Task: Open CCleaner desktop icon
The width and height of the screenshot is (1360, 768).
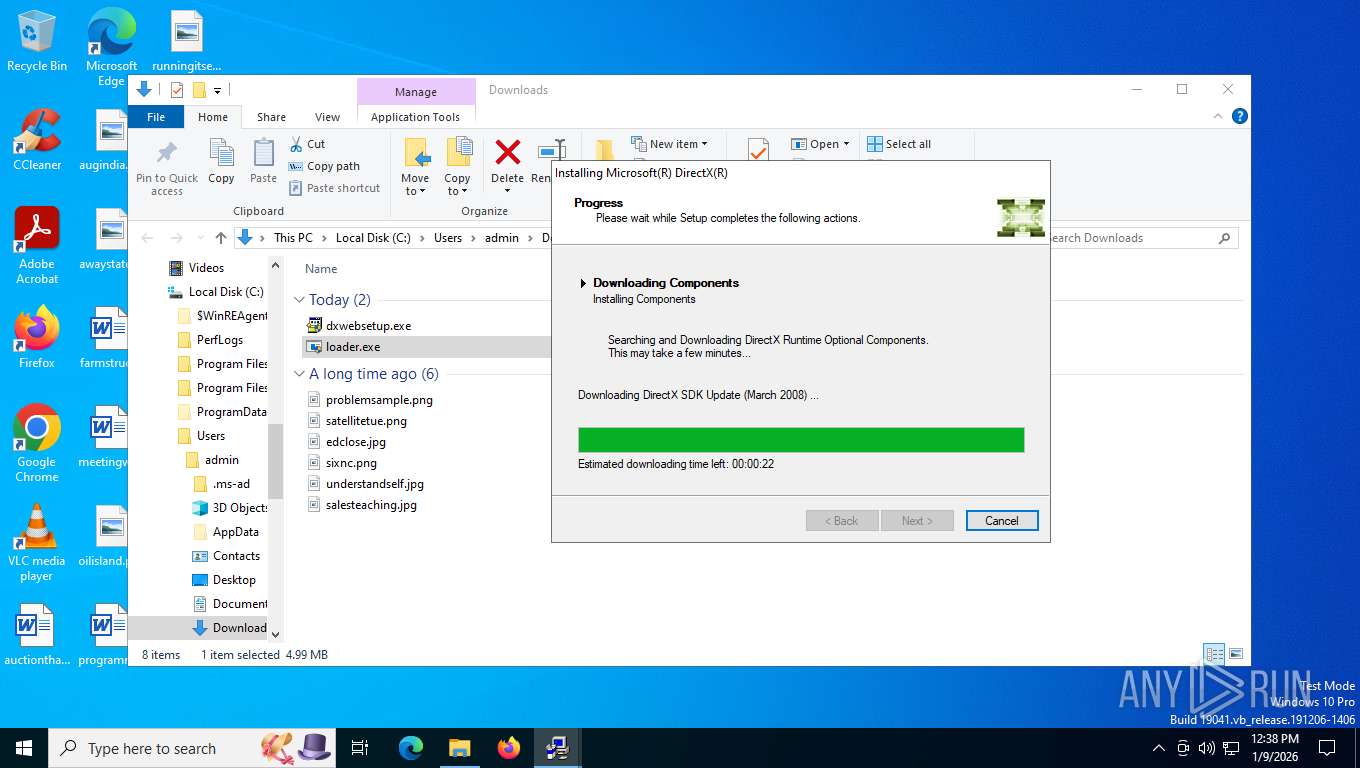Action: point(37,141)
